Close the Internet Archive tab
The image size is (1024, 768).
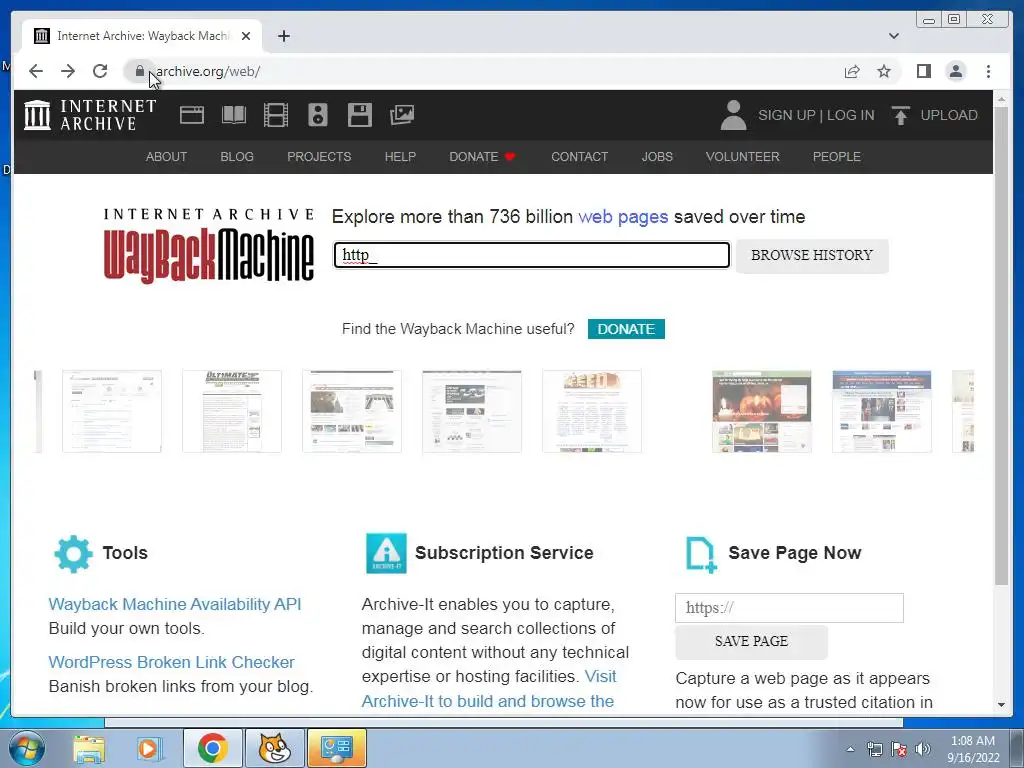[x=246, y=36]
